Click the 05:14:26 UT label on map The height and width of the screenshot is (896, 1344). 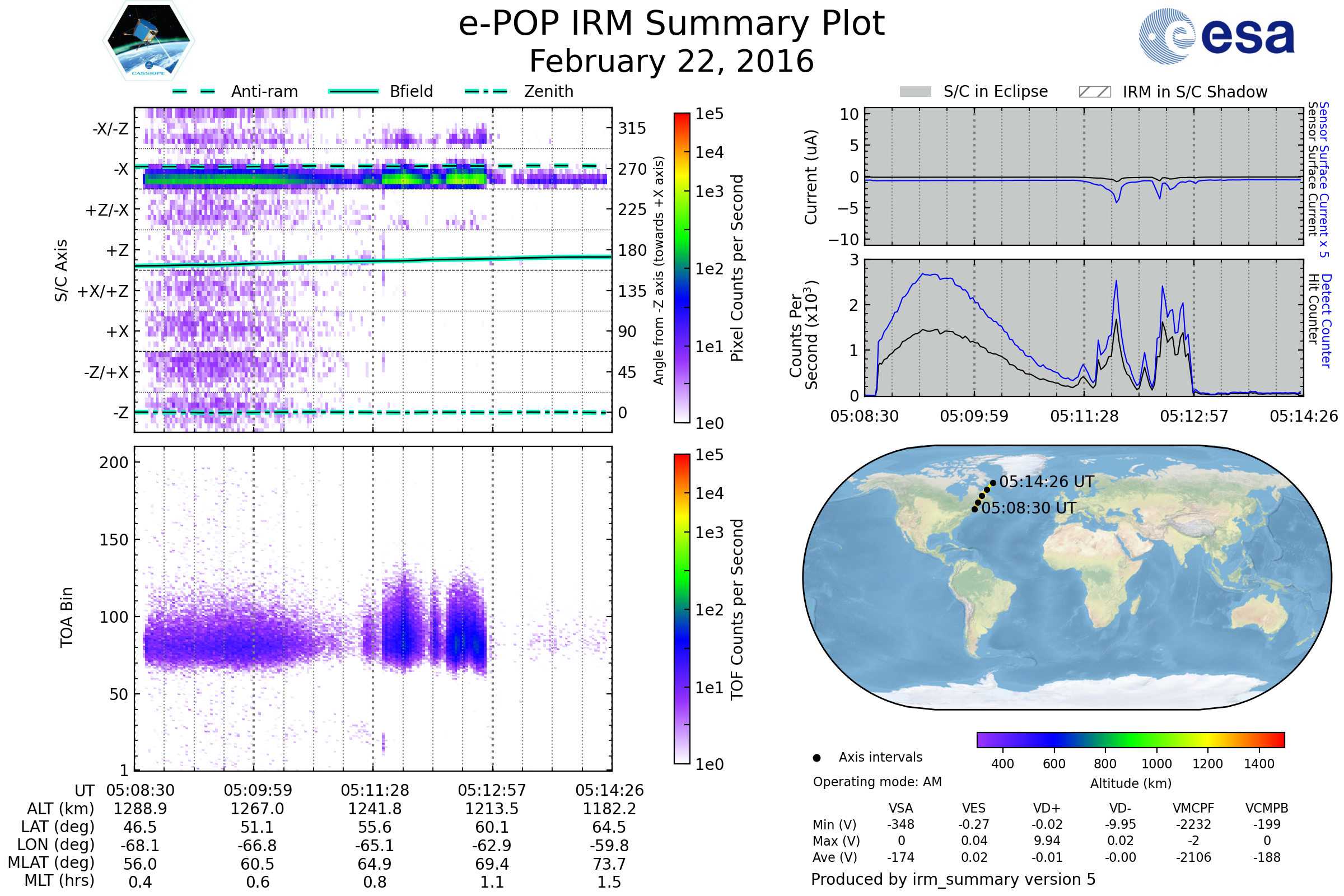(1046, 482)
